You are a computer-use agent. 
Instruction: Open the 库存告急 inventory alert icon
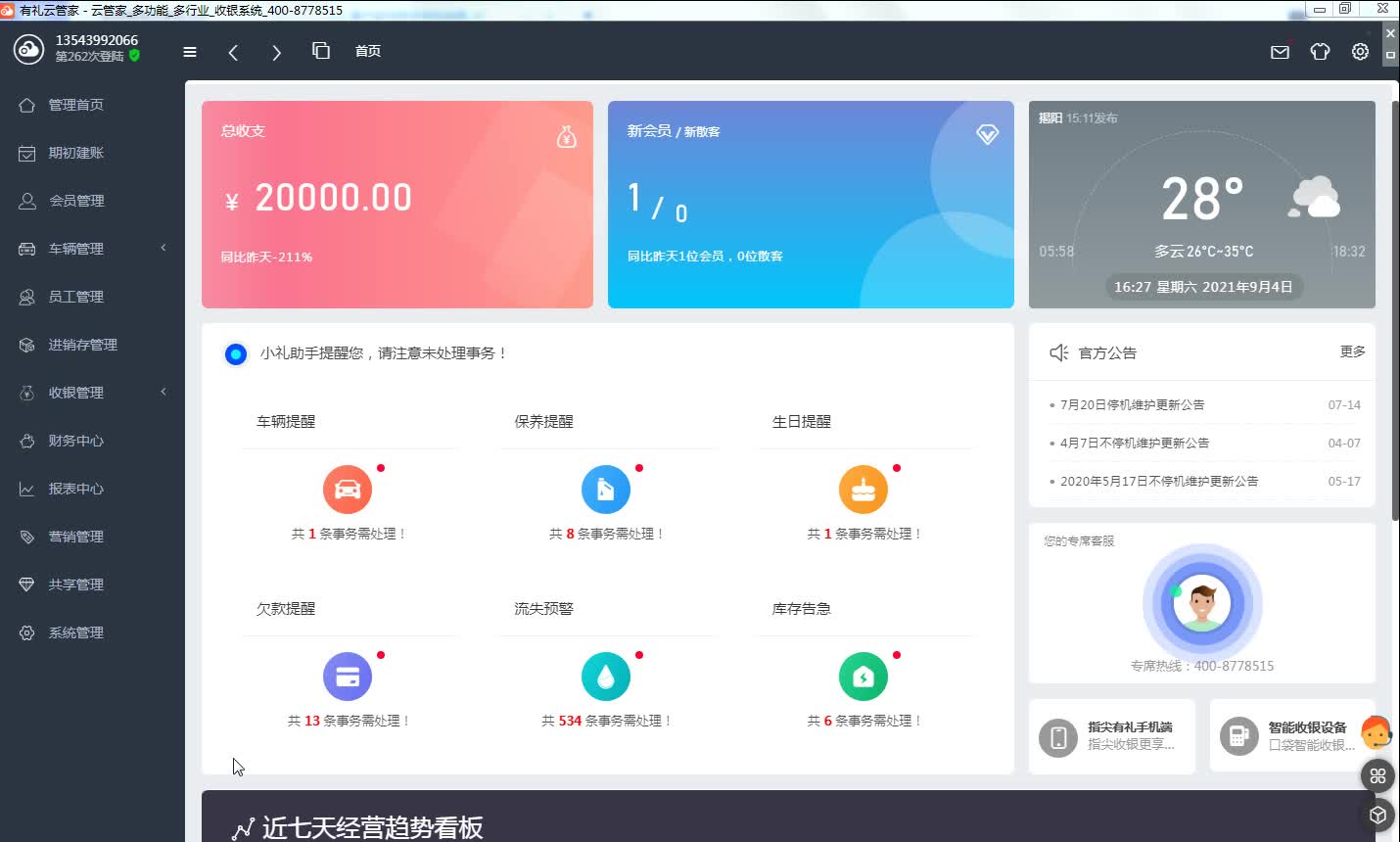click(863, 676)
